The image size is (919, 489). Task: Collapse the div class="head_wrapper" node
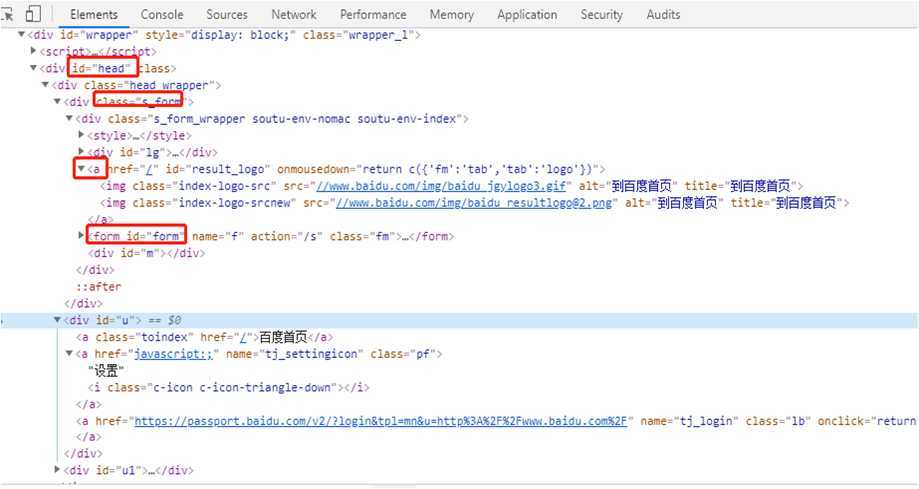pyautogui.click(x=45, y=85)
